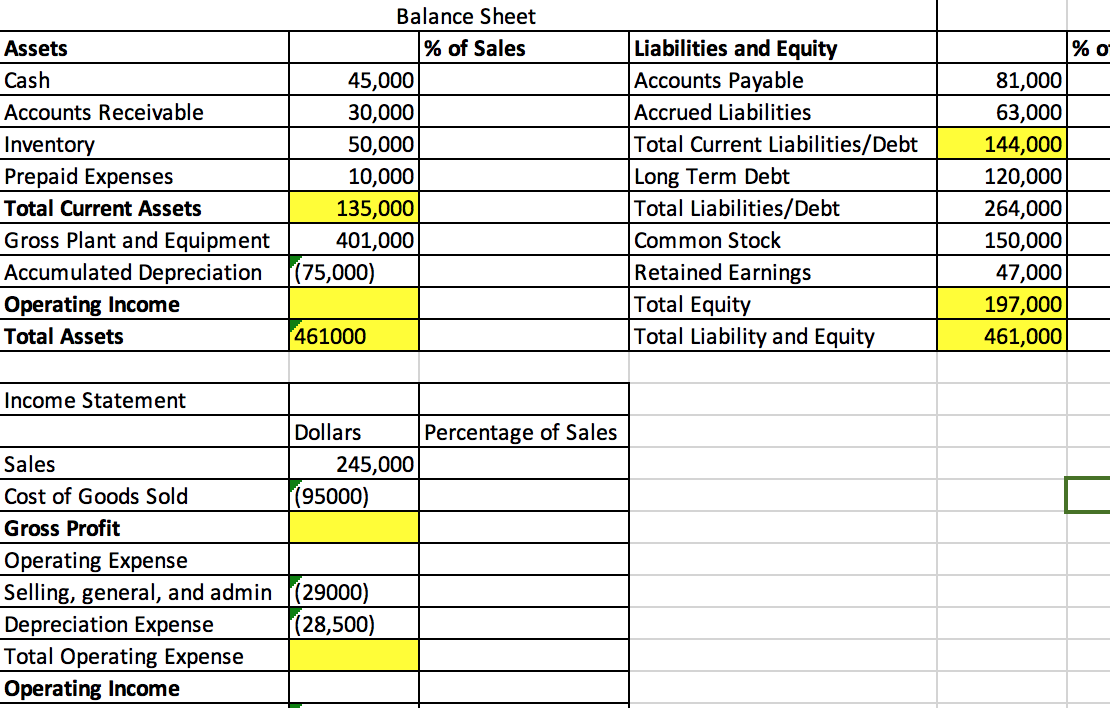The image size is (1110, 708).
Task: Click the green error indicator on cell 461000
Action: [294, 324]
